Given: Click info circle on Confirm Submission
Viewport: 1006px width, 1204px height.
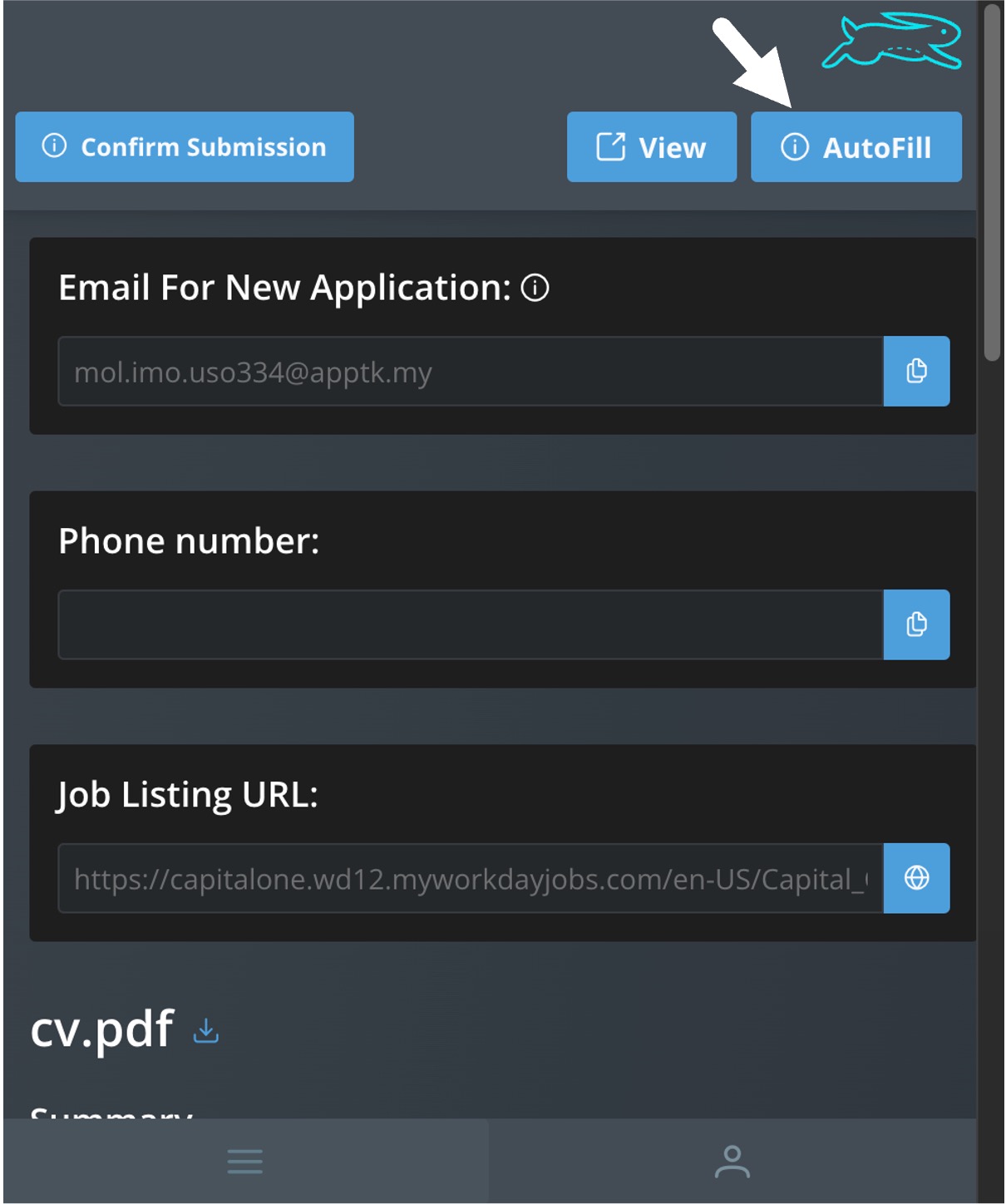Looking at the screenshot, I should click(54, 146).
